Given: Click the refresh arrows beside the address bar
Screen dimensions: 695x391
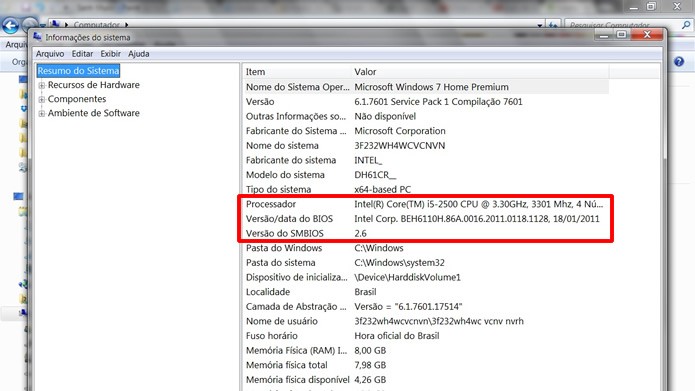Looking at the screenshot, I should click(553, 25).
